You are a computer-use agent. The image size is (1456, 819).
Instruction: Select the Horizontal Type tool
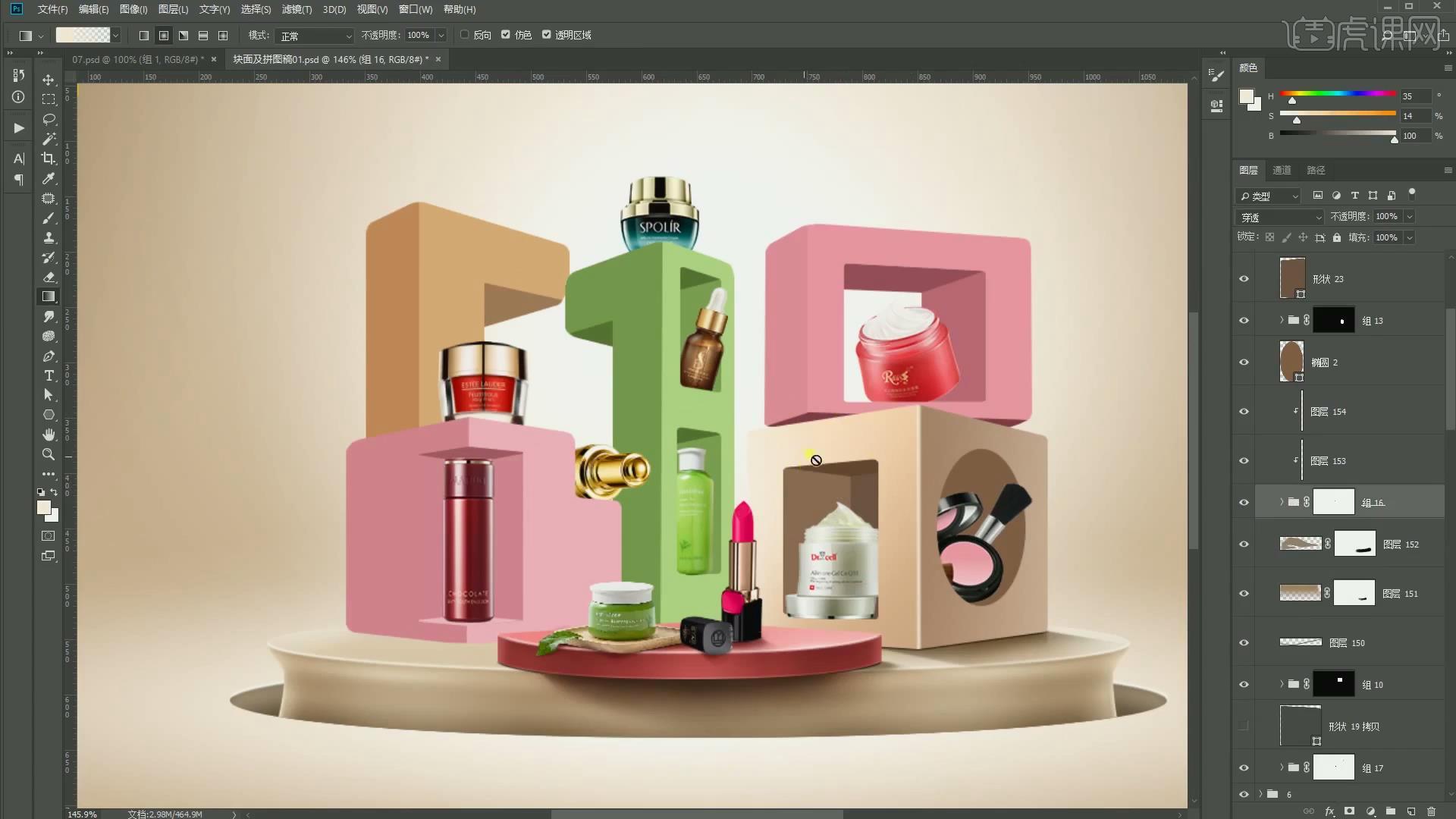point(49,375)
